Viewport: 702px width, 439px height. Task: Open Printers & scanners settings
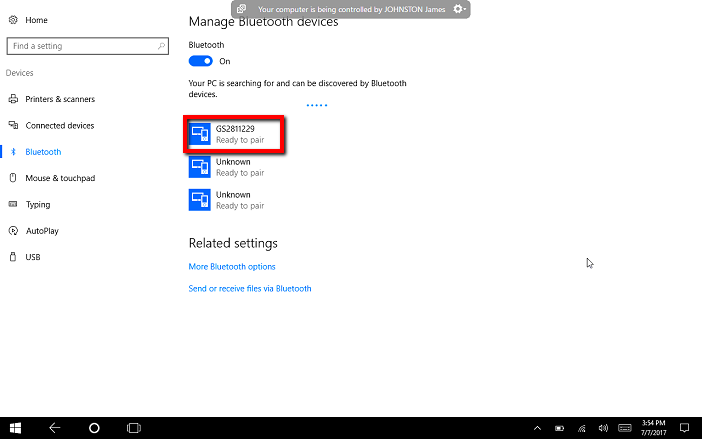pyautogui.click(x=59, y=99)
